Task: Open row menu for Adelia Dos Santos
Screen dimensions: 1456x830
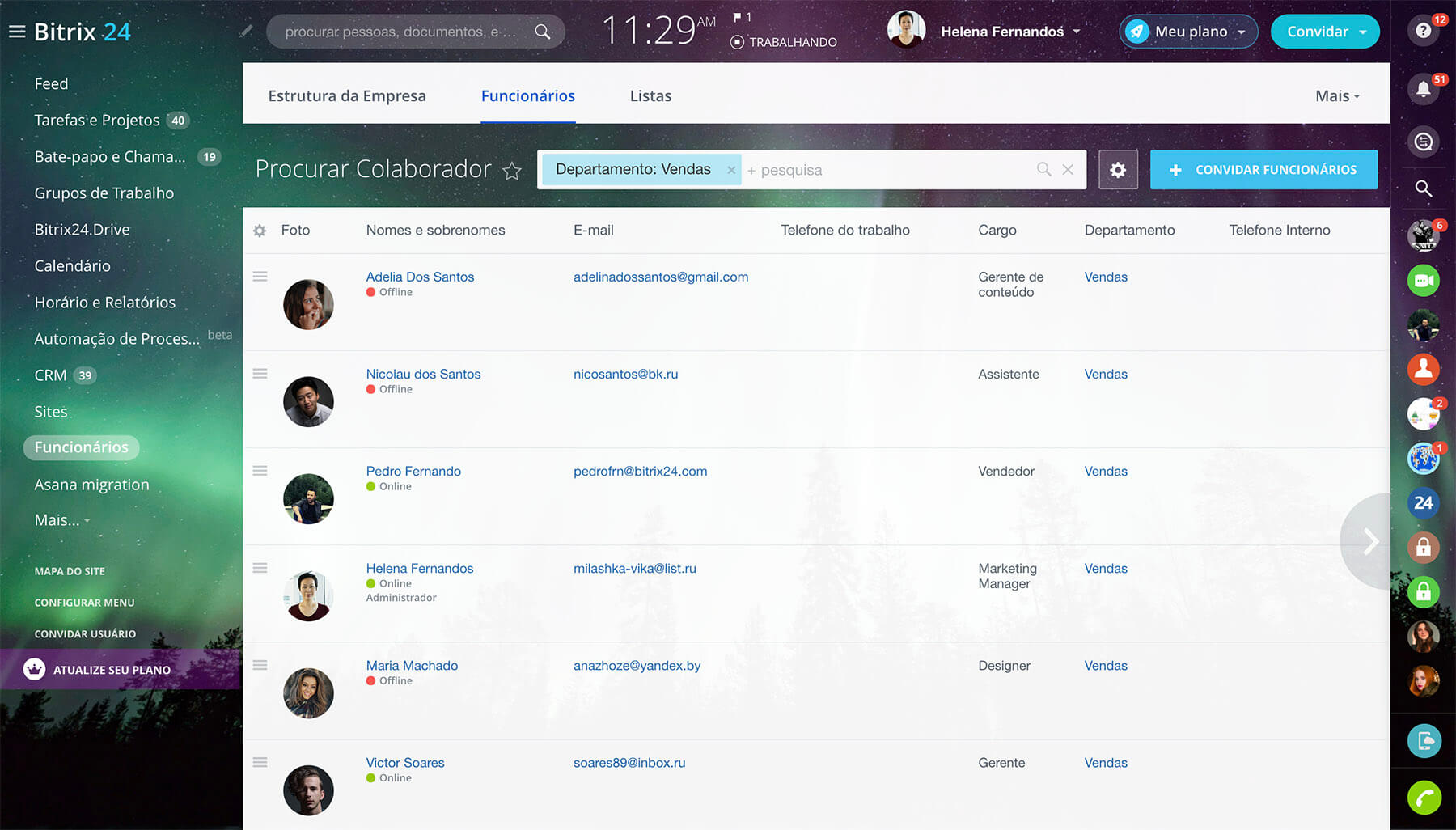Action: click(260, 277)
